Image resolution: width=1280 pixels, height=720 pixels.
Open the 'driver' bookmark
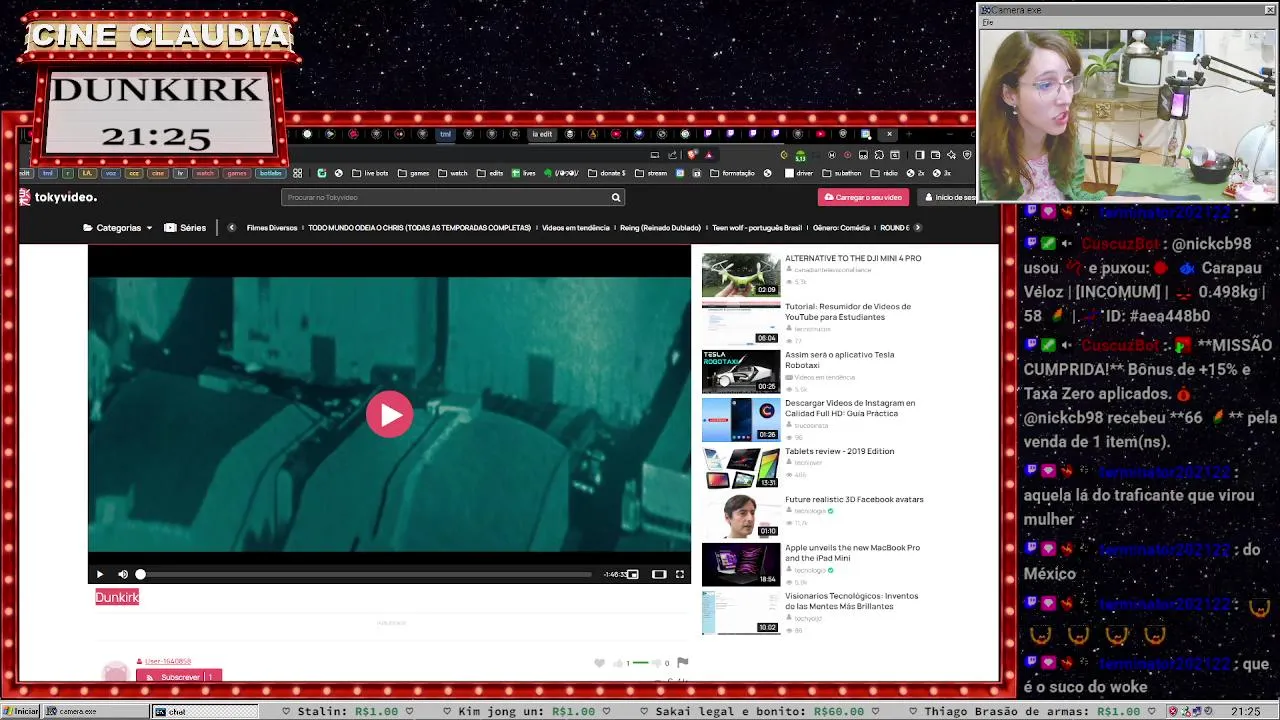[799, 173]
